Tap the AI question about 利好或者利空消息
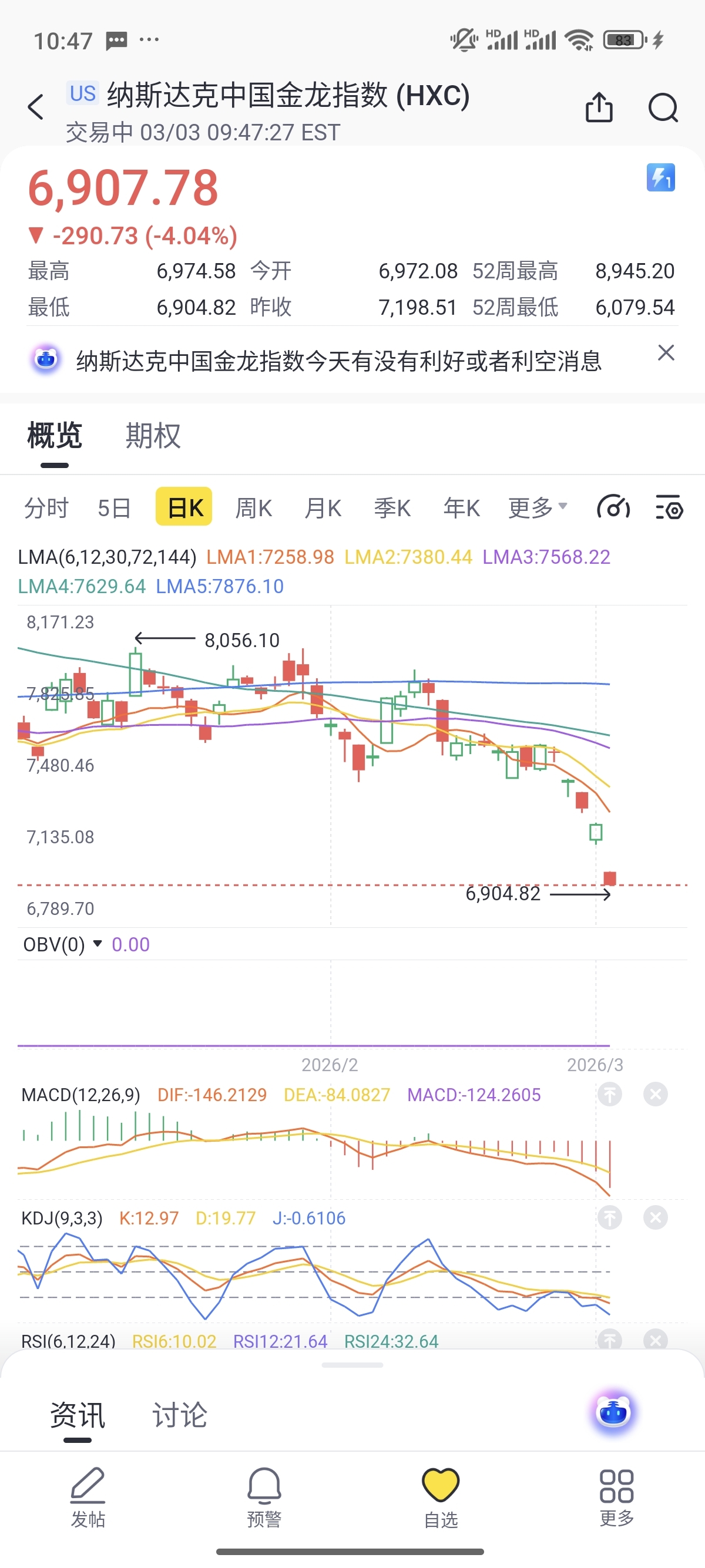The image size is (705, 1568). click(338, 361)
